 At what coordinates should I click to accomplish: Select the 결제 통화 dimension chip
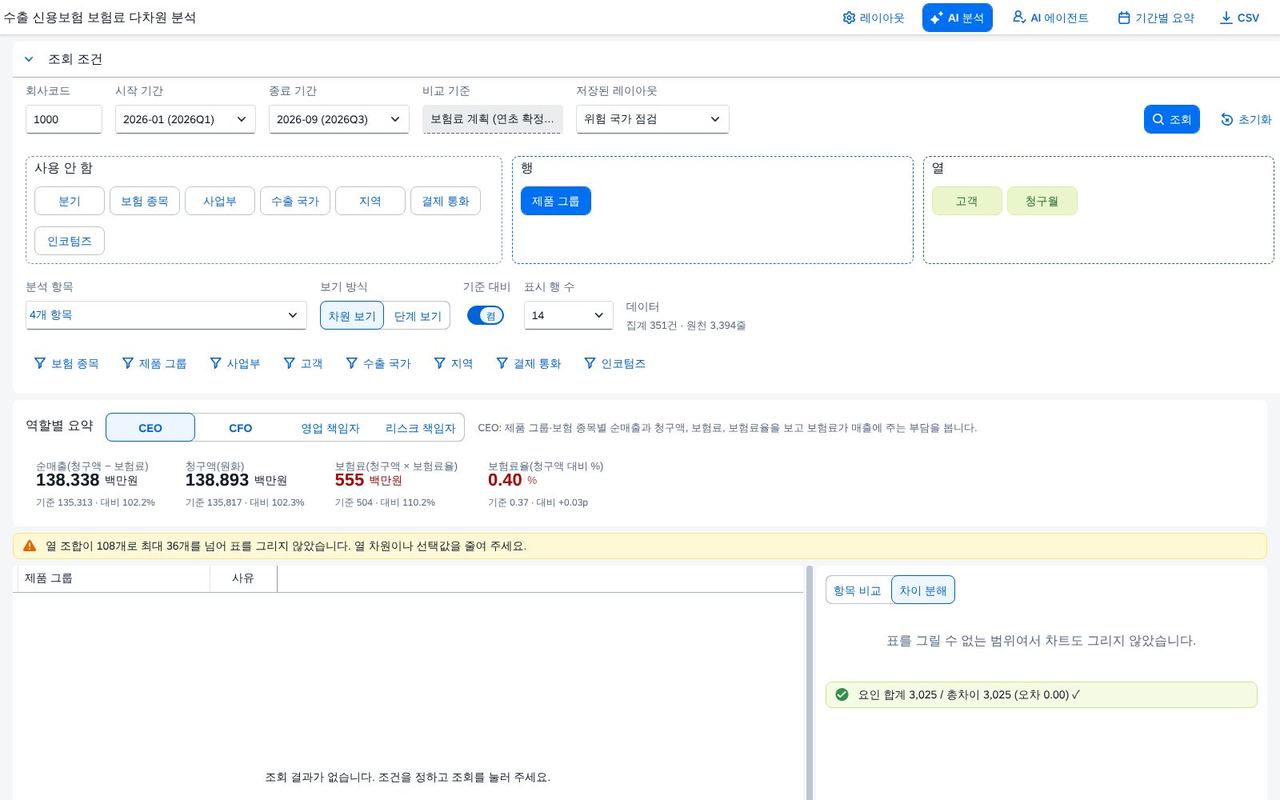point(445,201)
